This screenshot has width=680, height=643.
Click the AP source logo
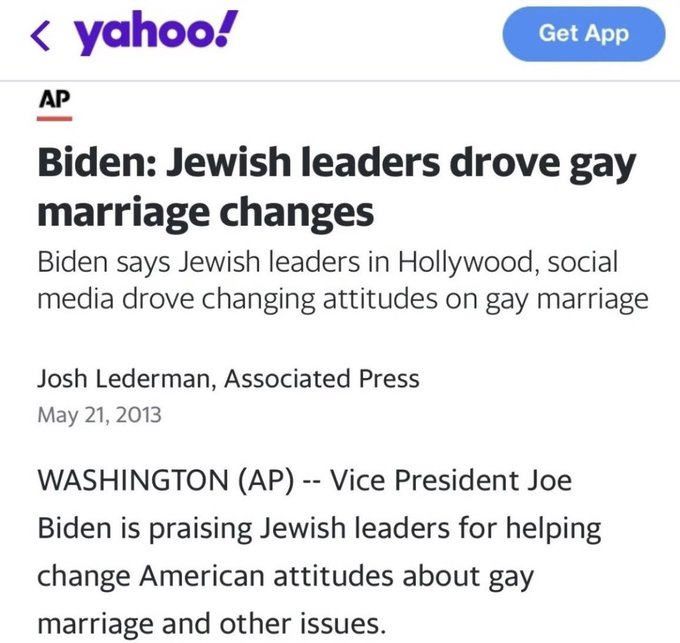pos(55,101)
